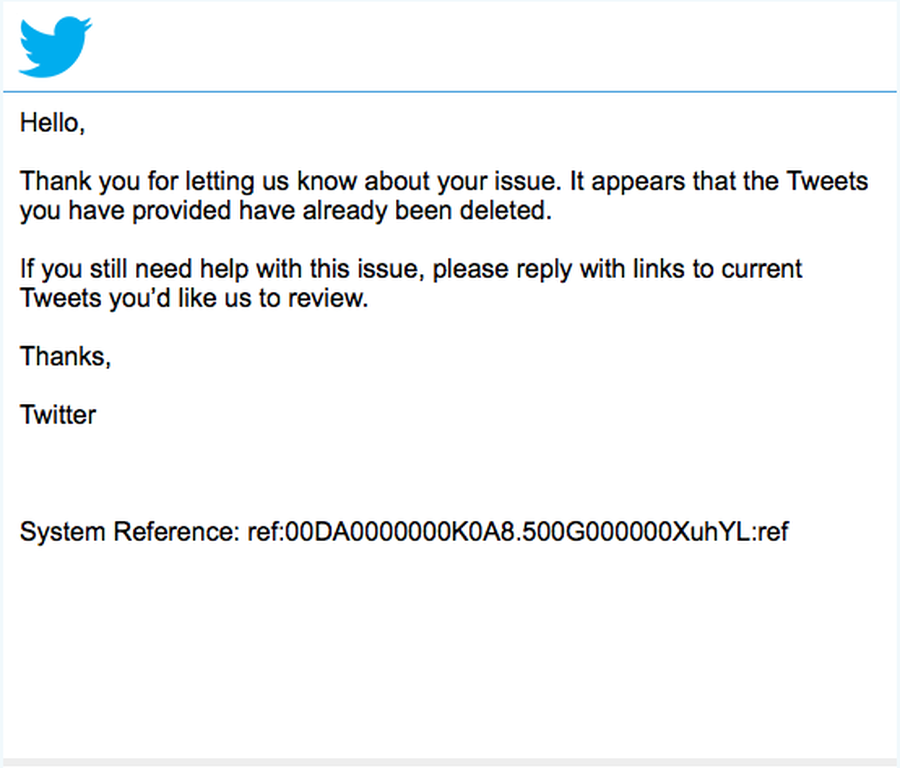Click the "Thanks," closing line
Screen dimensions: 900x768
(x=65, y=356)
